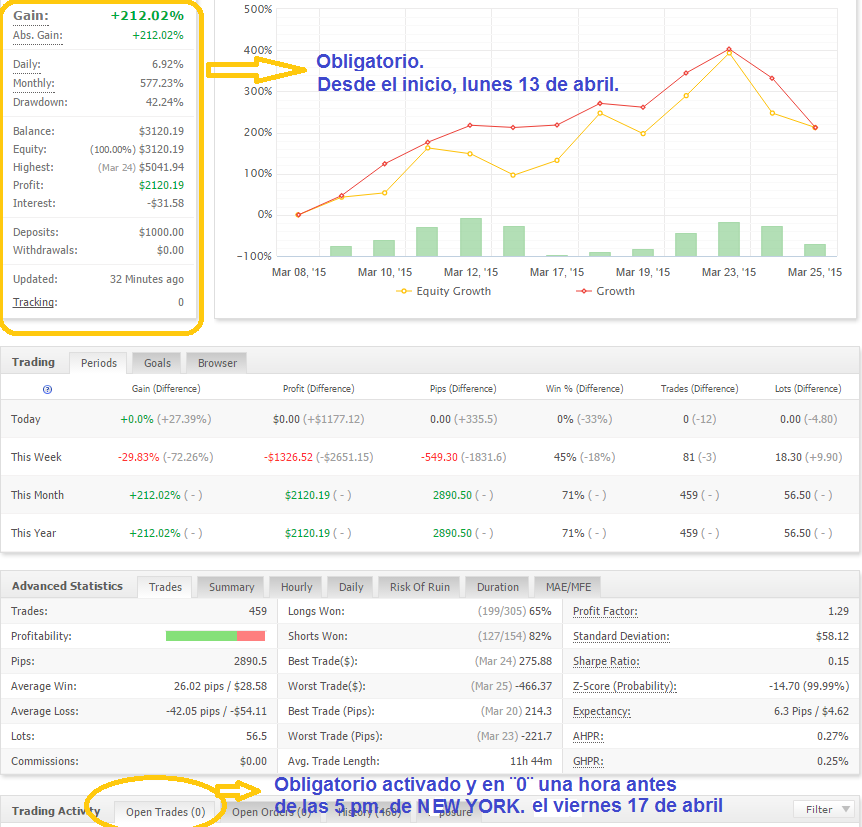Open the Browser tab in Trading
Image resolution: width=862 pixels, height=827 pixels.
pyautogui.click(x=217, y=363)
